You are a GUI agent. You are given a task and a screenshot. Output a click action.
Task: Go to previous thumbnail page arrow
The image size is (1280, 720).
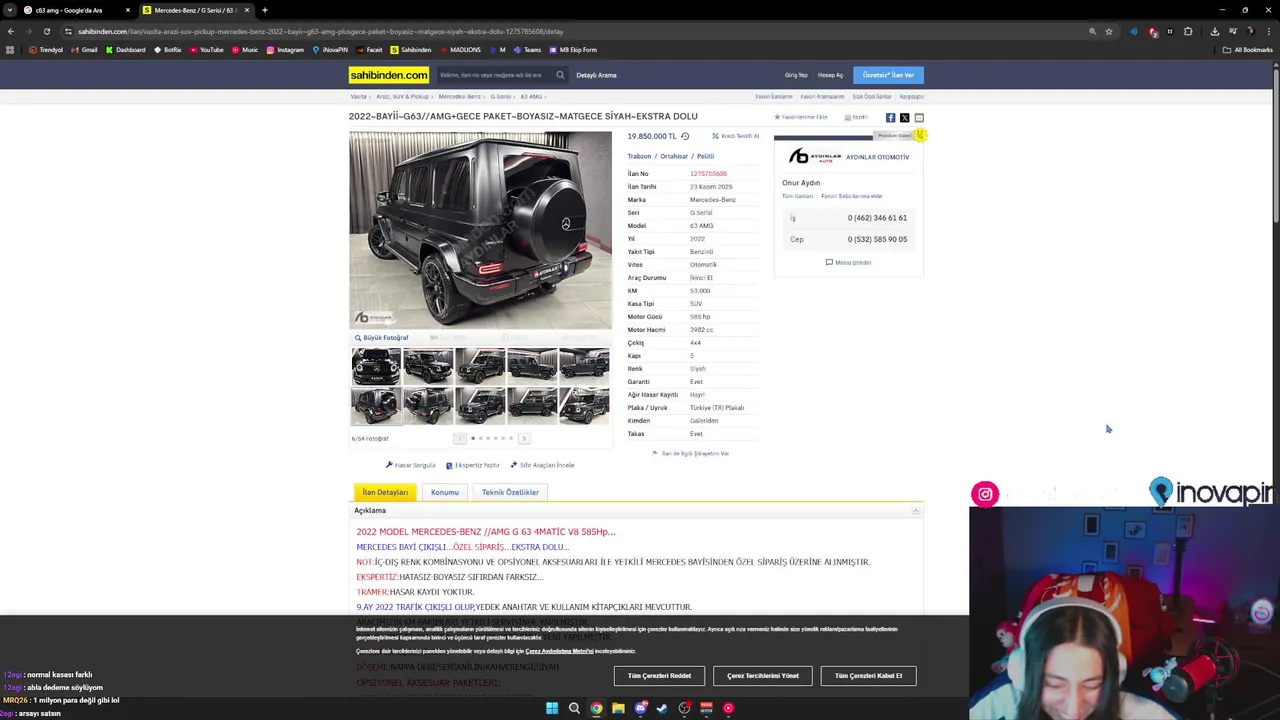pos(460,438)
